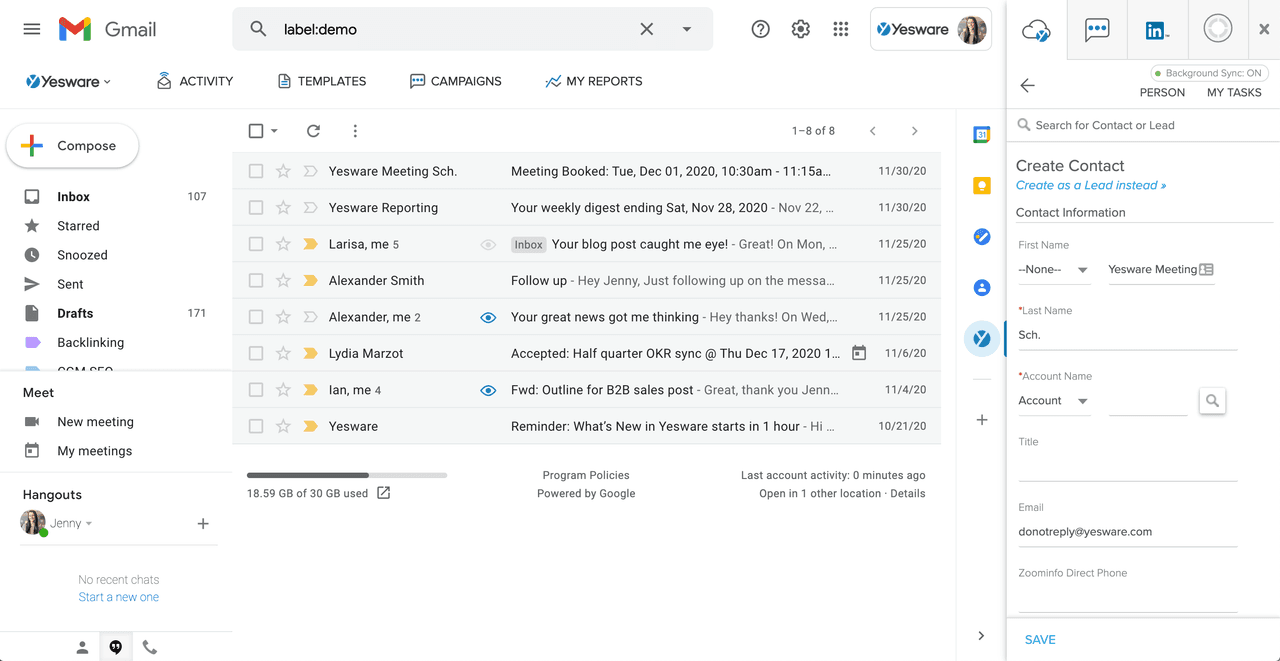Click 'Create as a Lead instead' link
The width and height of the screenshot is (1280, 661).
(1090, 185)
